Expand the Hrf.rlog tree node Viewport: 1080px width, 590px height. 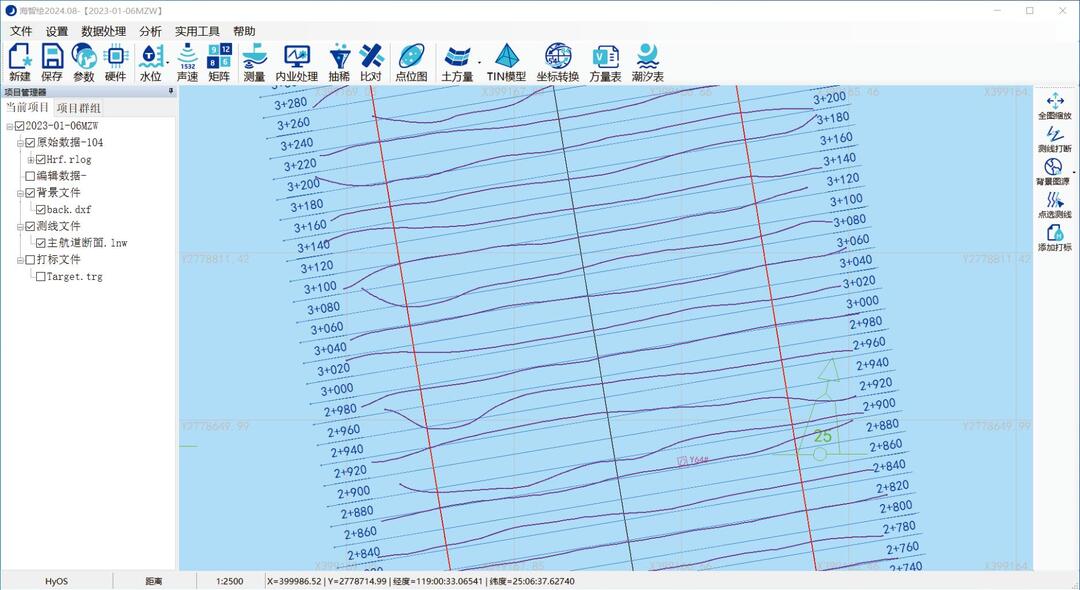click(x=30, y=159)
